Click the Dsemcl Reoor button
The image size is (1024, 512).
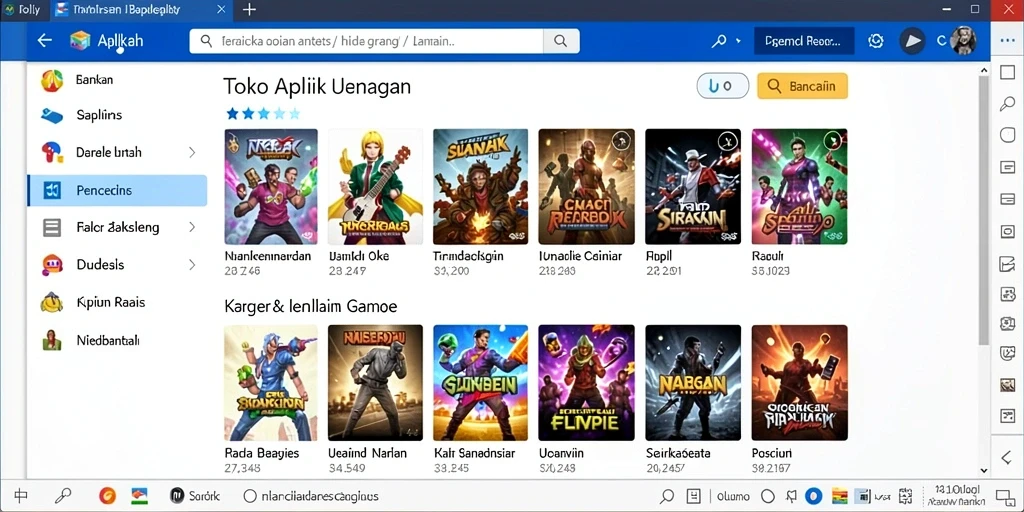tap(804, 41)
